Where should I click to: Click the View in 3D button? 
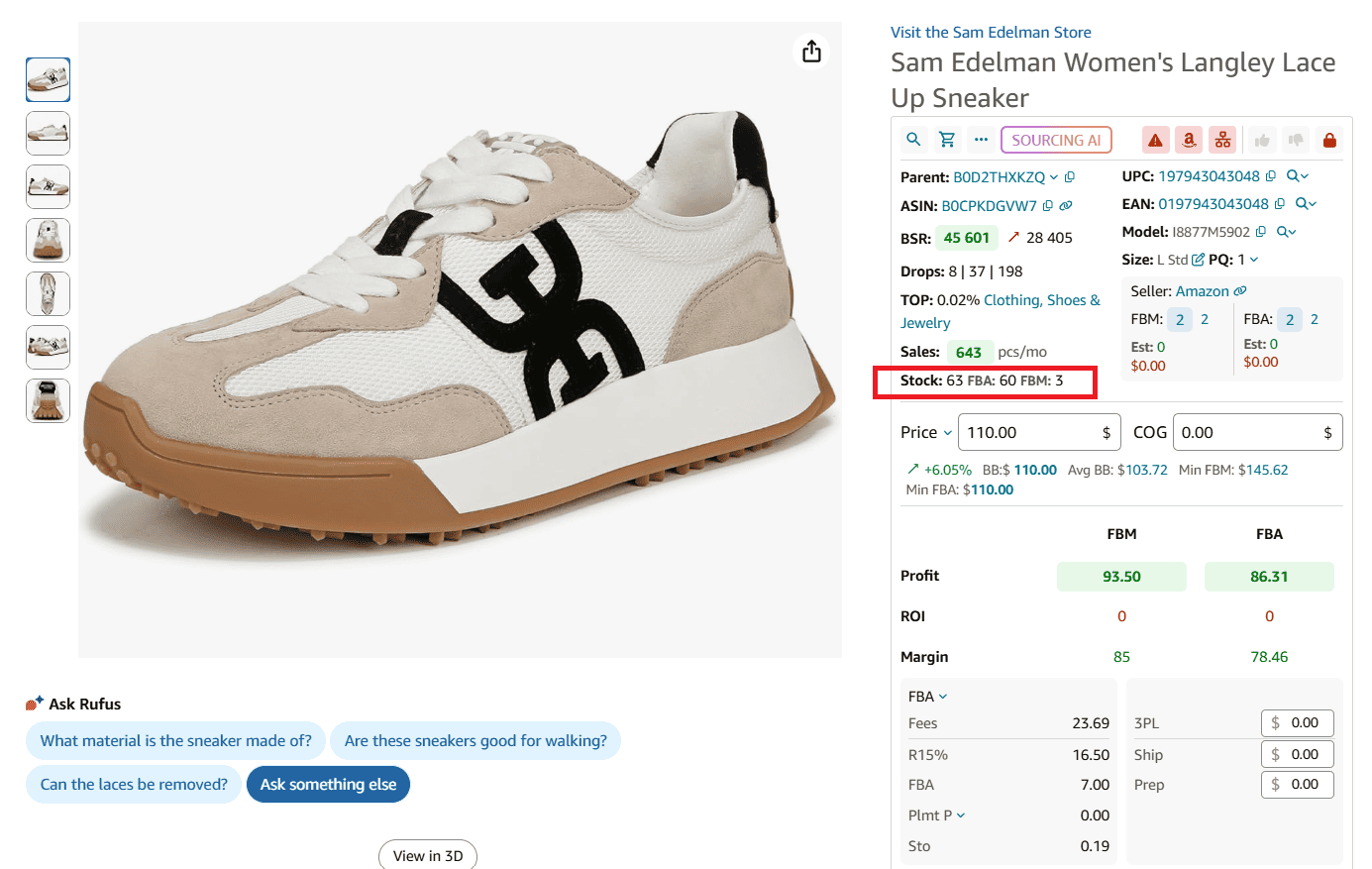(428, 854)
